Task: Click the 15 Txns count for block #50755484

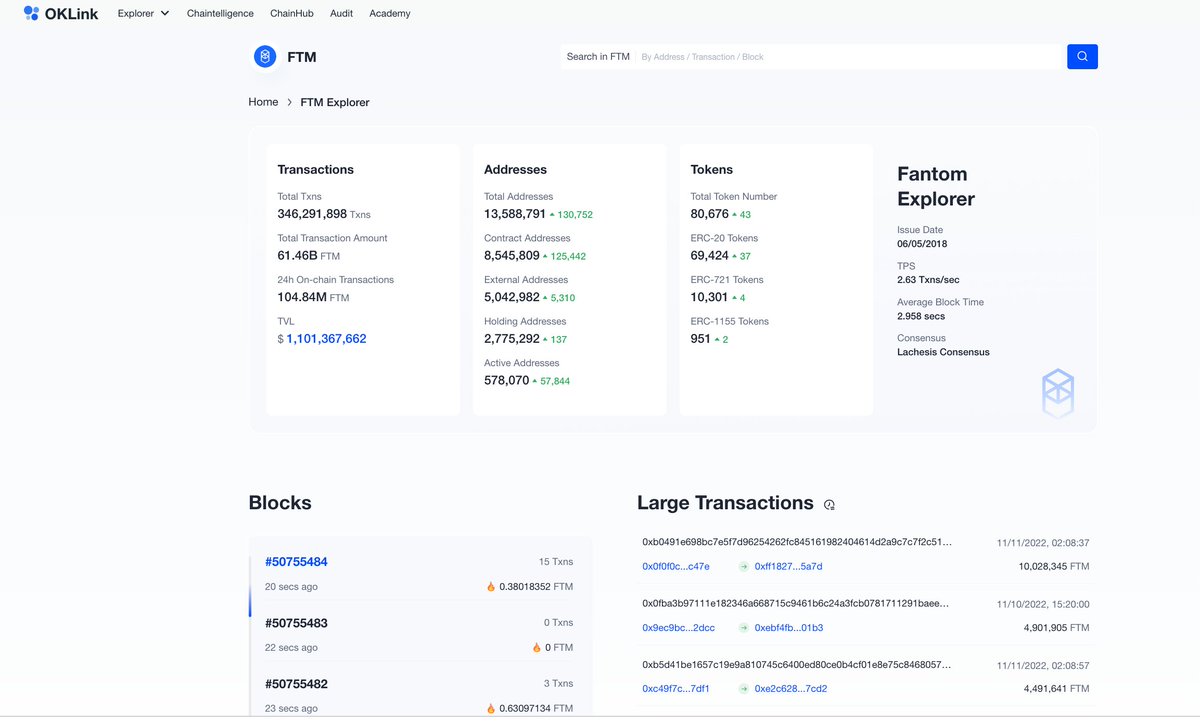Action: [x=556, y=562]
